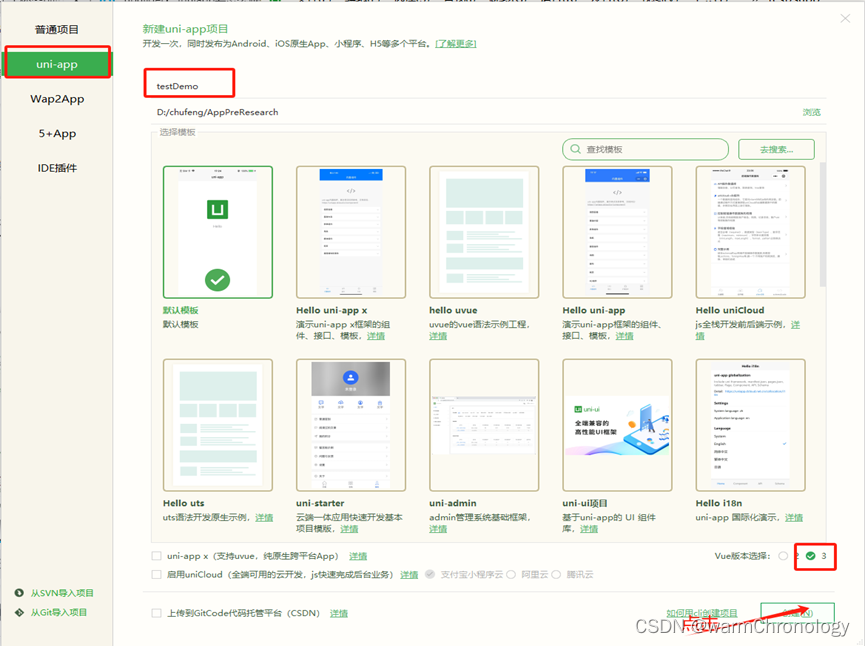Select Vue version 3 radio button
This screenshot has height=646, width=865.
click(x=810, y=556)
